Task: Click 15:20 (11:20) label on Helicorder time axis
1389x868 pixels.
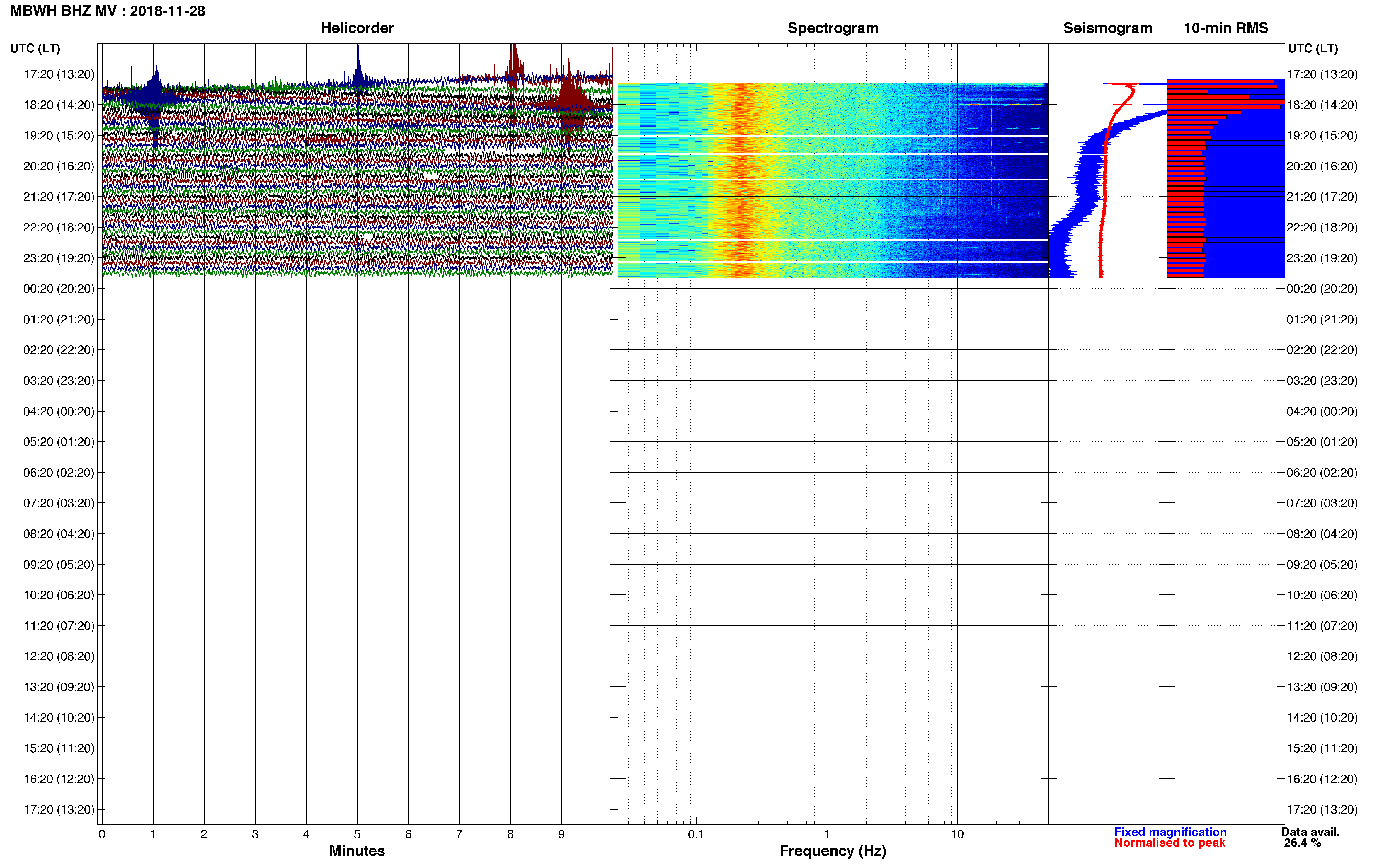Action: (x=59, y=748)
